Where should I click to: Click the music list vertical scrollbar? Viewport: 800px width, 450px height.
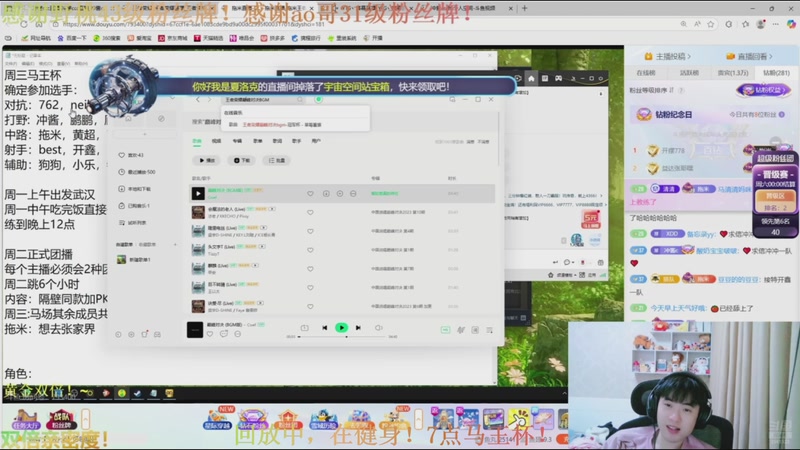[498, 138]
